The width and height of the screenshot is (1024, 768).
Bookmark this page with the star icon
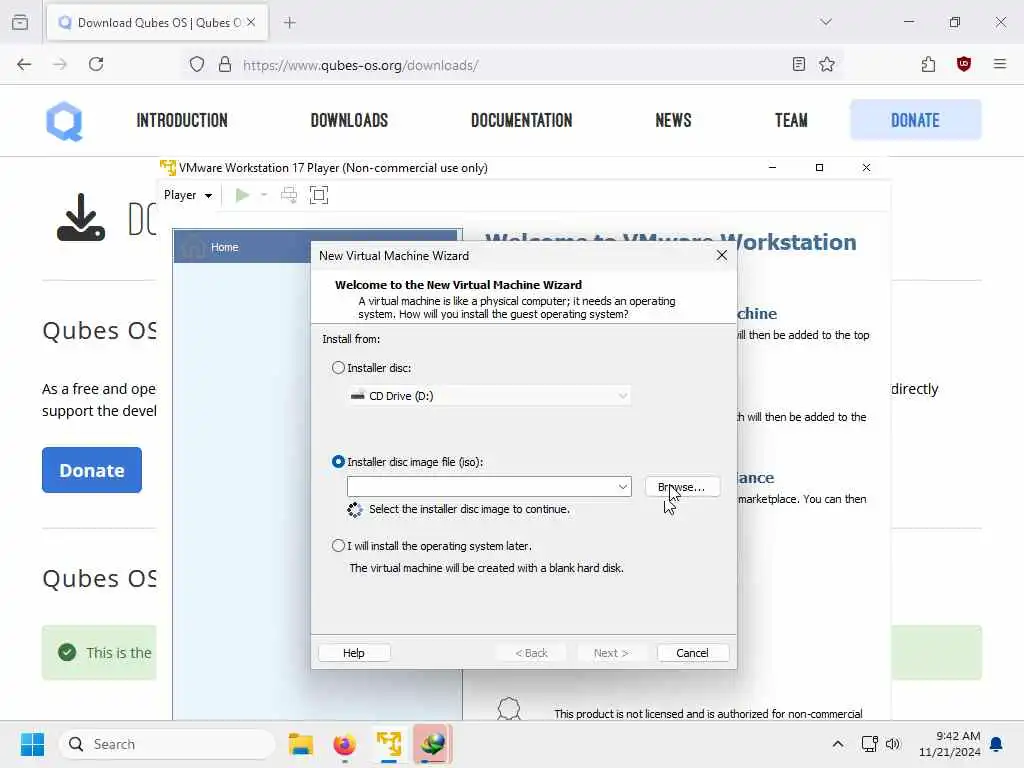pyautogui.click(x=827, y=64)
